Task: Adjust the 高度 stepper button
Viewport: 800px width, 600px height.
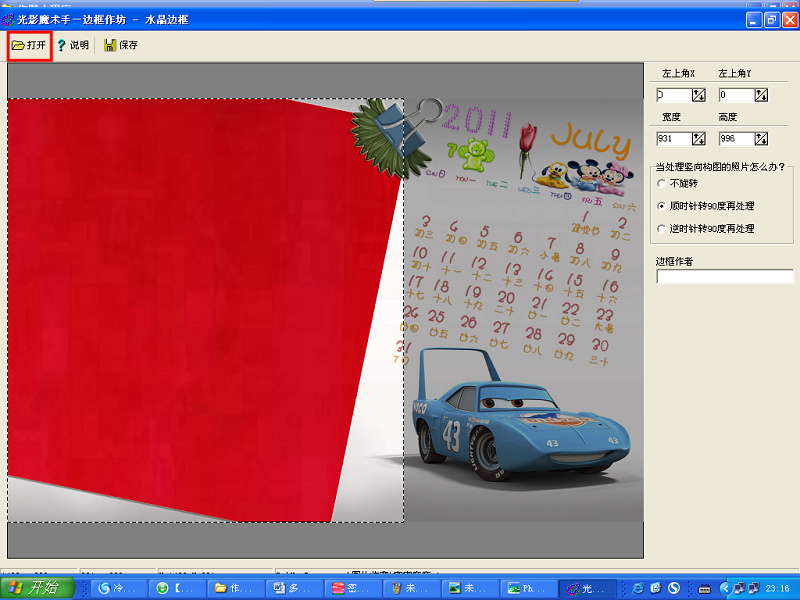Action: tap(761, 139)
